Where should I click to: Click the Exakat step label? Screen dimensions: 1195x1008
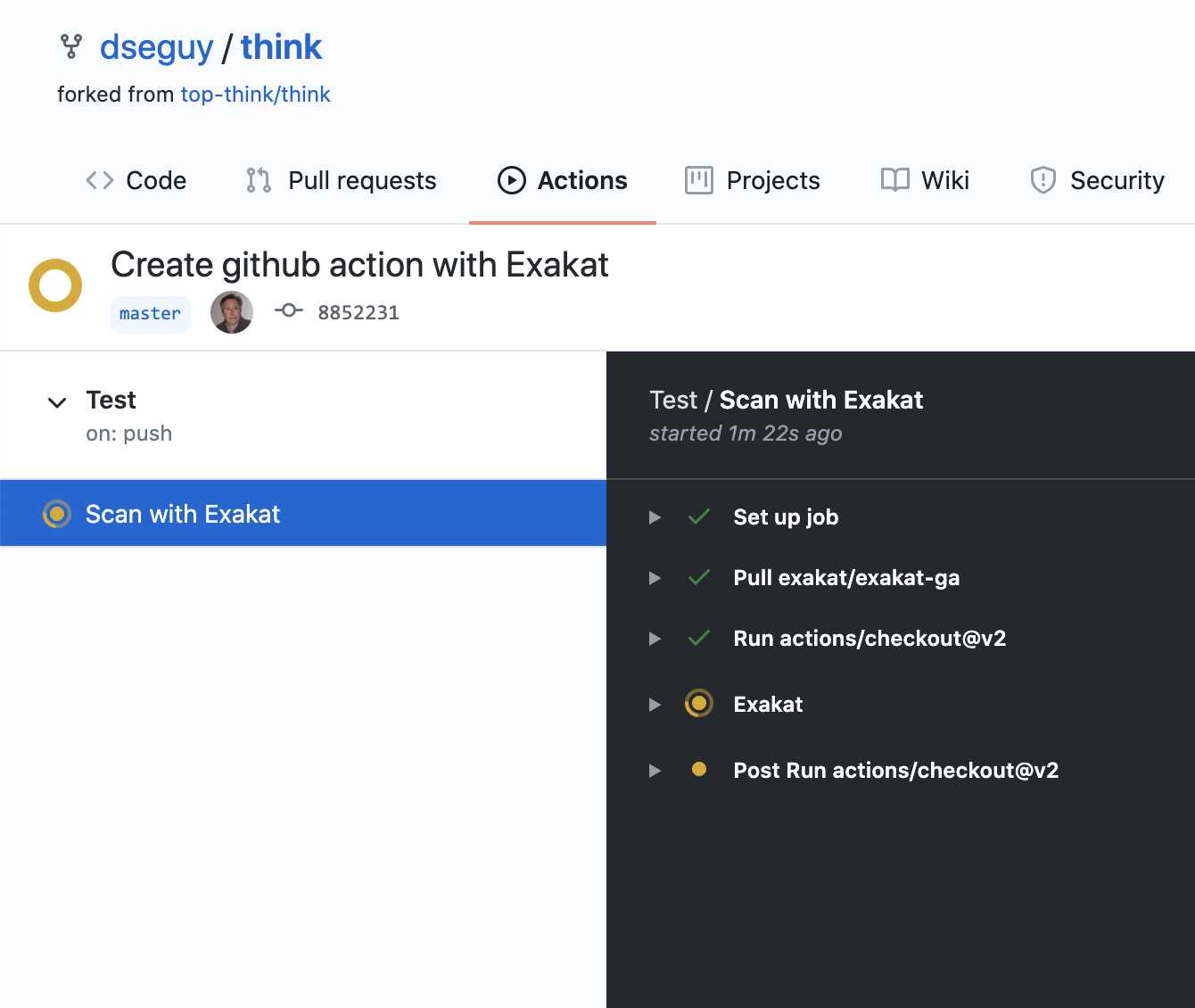768,705
